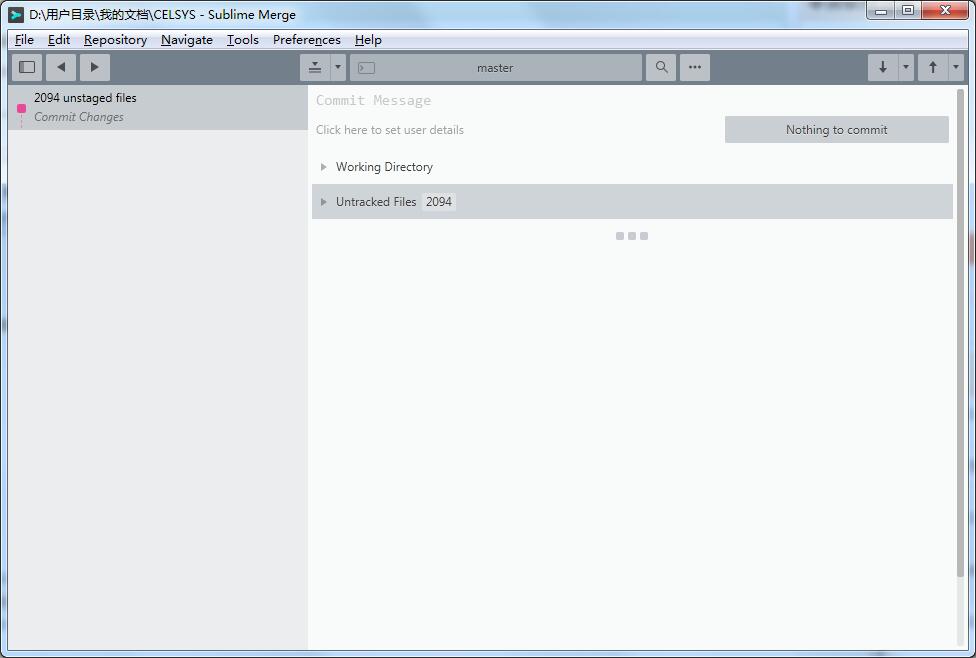The width and height of the screenshot is (976, 658).
Task: Click the Commit Changes label
Action: pos(78,117)
